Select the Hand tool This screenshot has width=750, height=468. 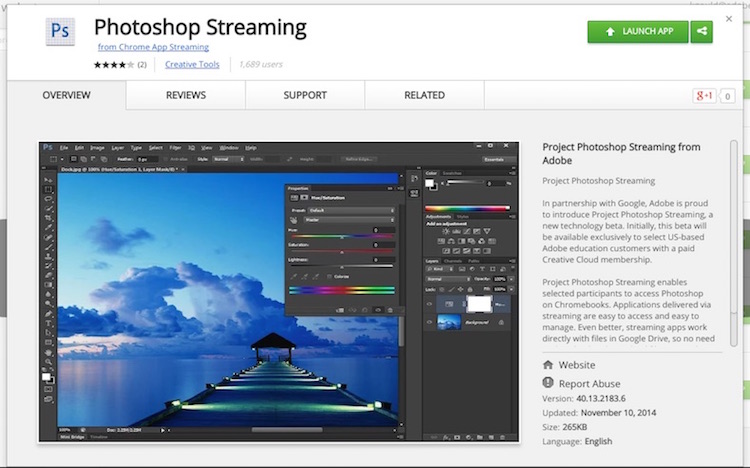(48, 353)
